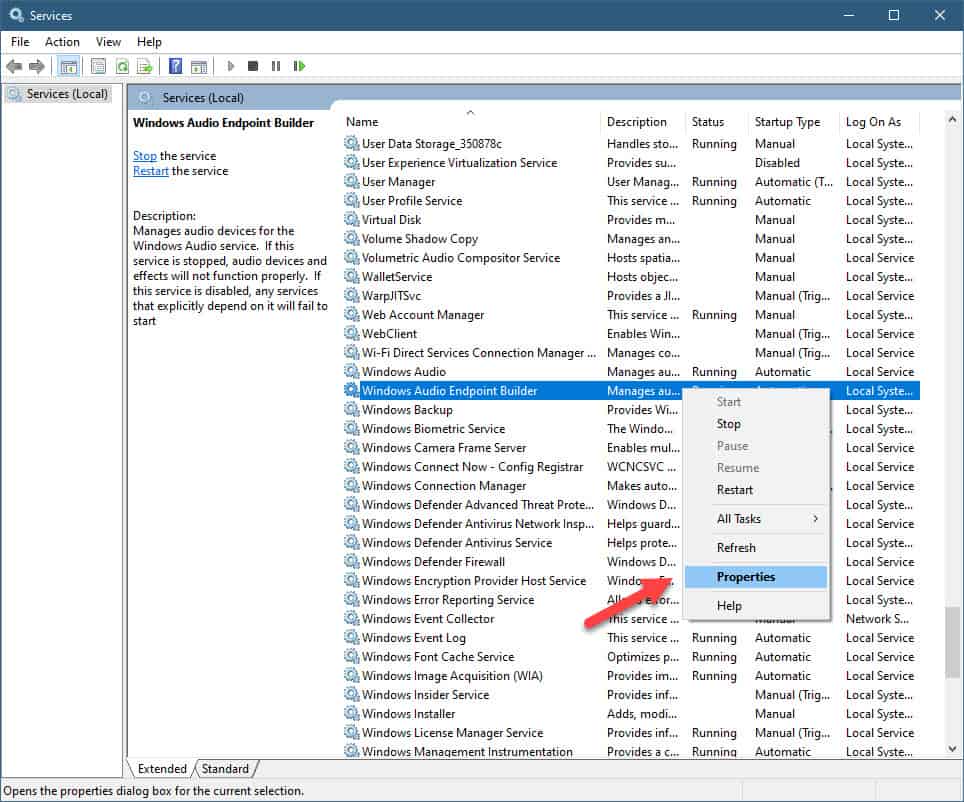Click the Forward arrow toolbar icon
This screenshot has width=964, height=802.
(x=37, y=66)
